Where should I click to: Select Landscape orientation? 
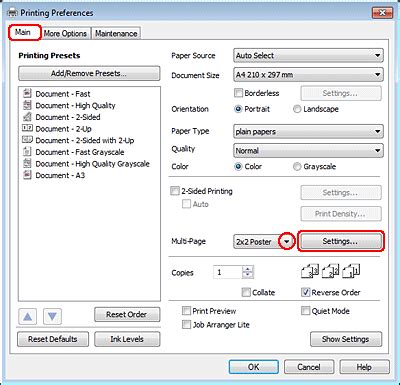[297, 109]
